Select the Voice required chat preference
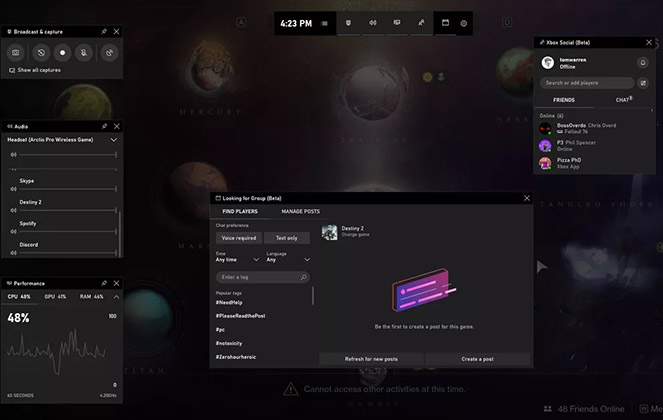Viewport: 663px width, 420px height. [238, 238]
